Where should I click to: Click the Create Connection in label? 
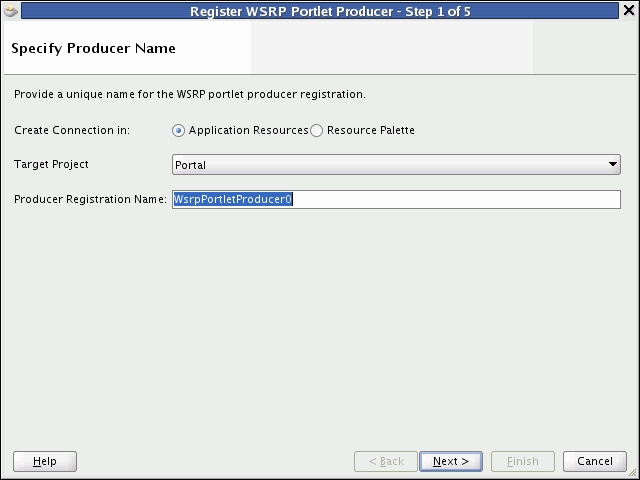(x=72, y=130)
